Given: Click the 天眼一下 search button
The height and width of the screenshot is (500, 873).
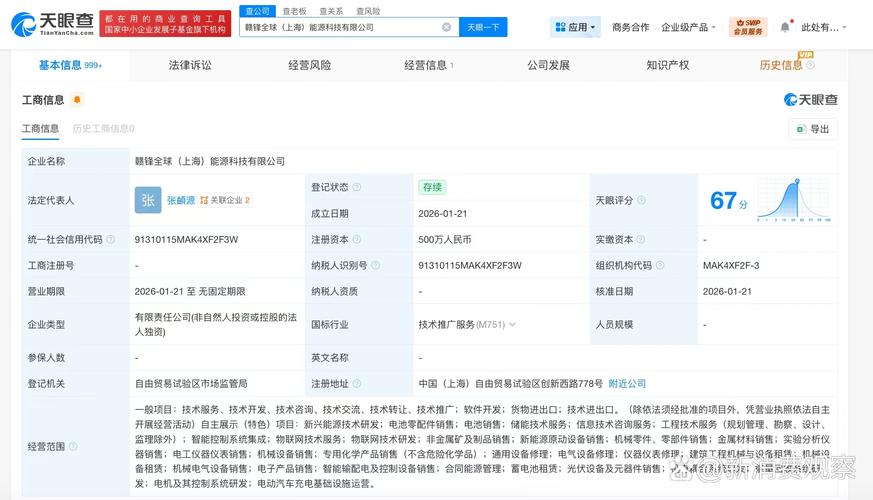Looking at the screenshot, I should 483,27.
